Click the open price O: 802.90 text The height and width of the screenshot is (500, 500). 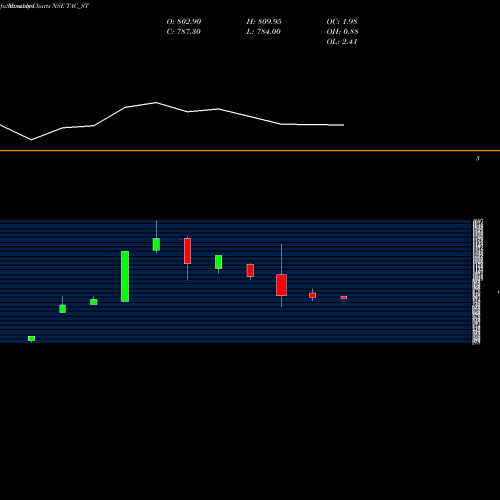pyautogui.click(x=184, y=22)
